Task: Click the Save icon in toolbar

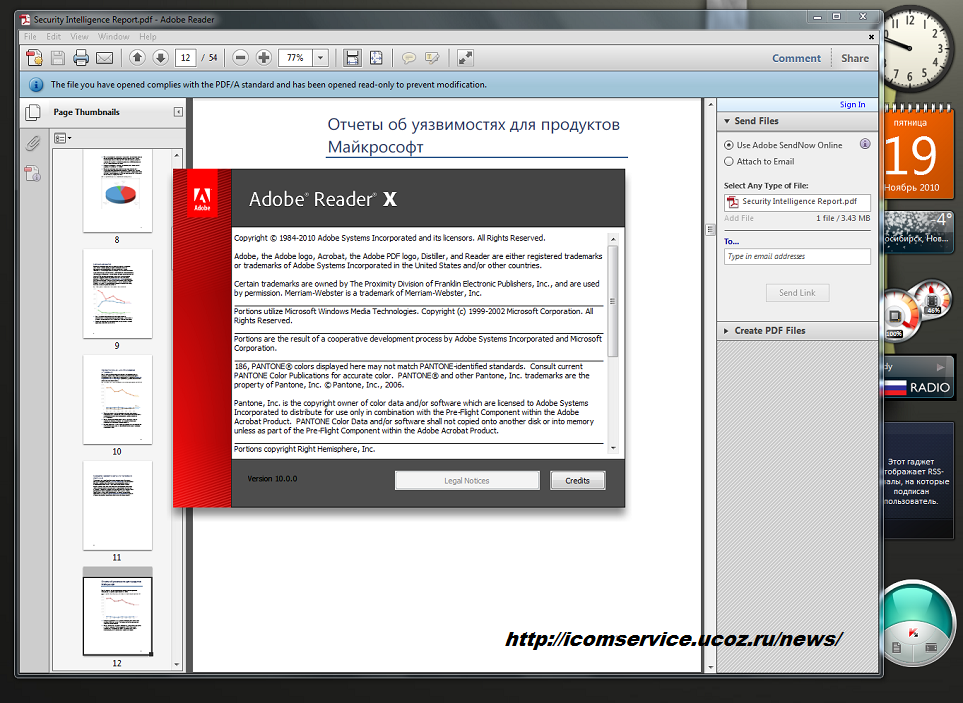Action: (x=58, y=58)
